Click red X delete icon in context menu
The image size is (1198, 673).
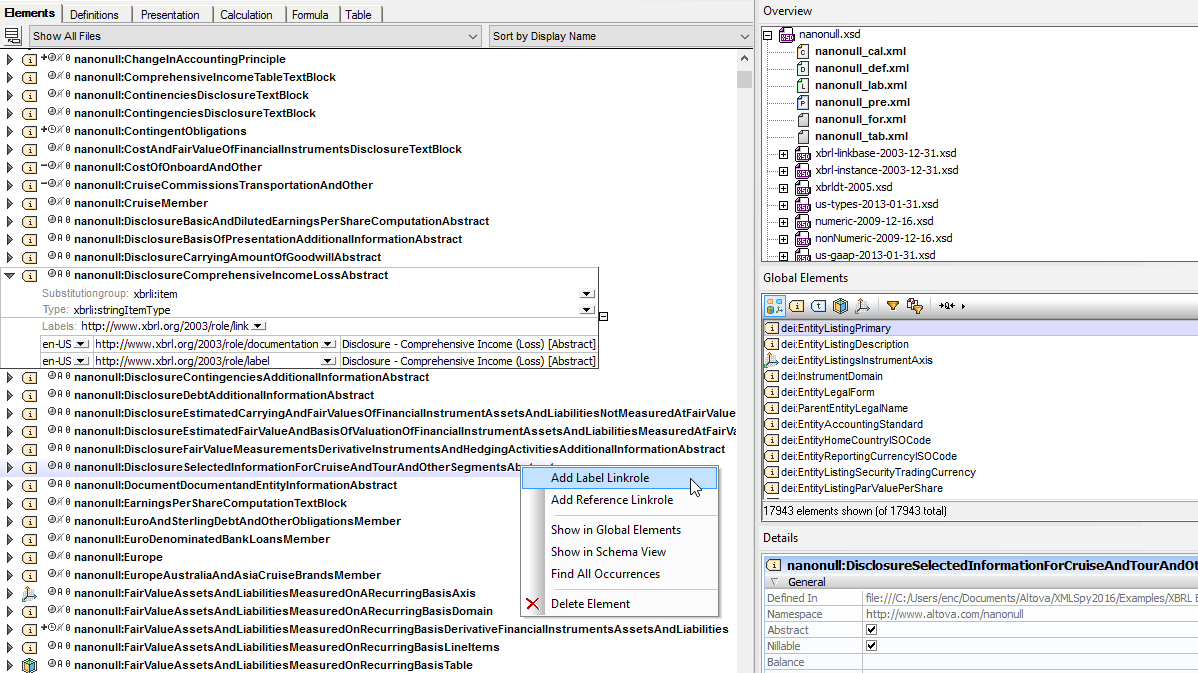[533, 604]
